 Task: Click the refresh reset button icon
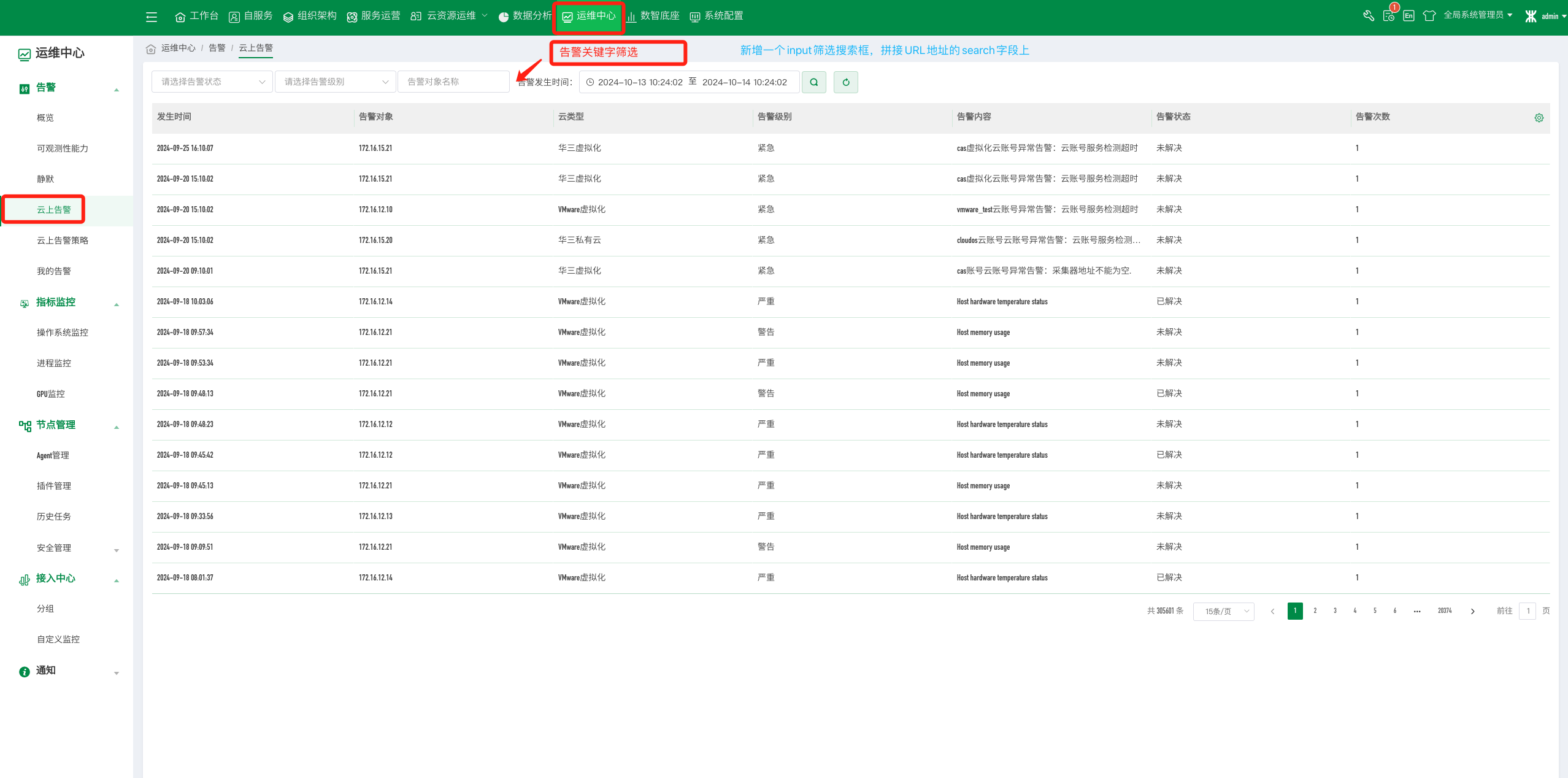(x=845, y=82)
